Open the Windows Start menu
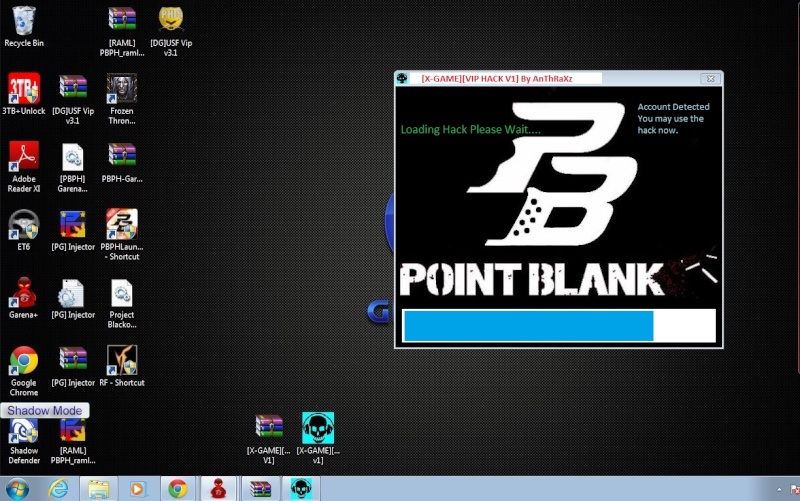Viewport: 800px width, 501px height. [x=17, y=489]
